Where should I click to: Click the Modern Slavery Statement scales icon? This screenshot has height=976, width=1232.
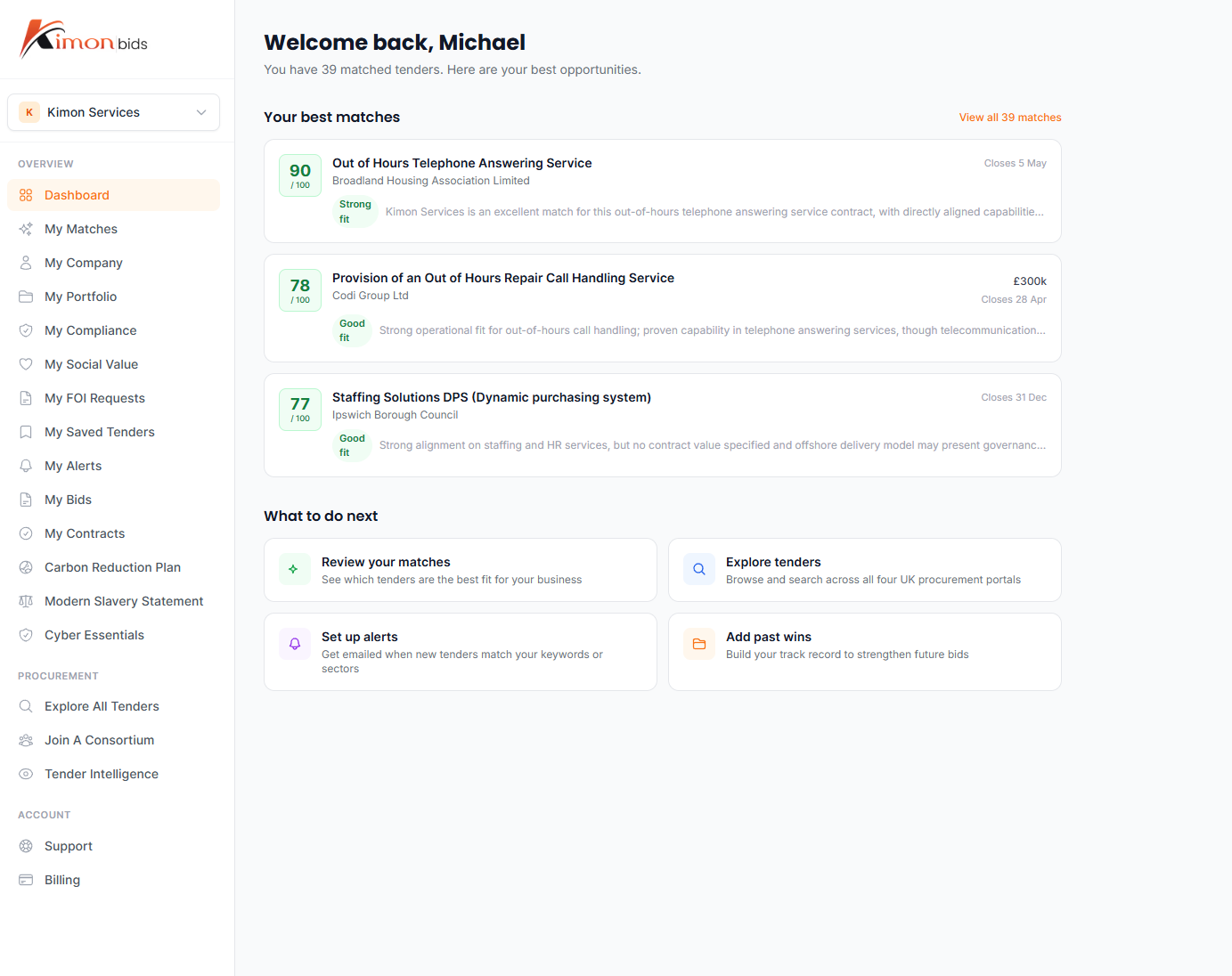click(x=26, y=601)
